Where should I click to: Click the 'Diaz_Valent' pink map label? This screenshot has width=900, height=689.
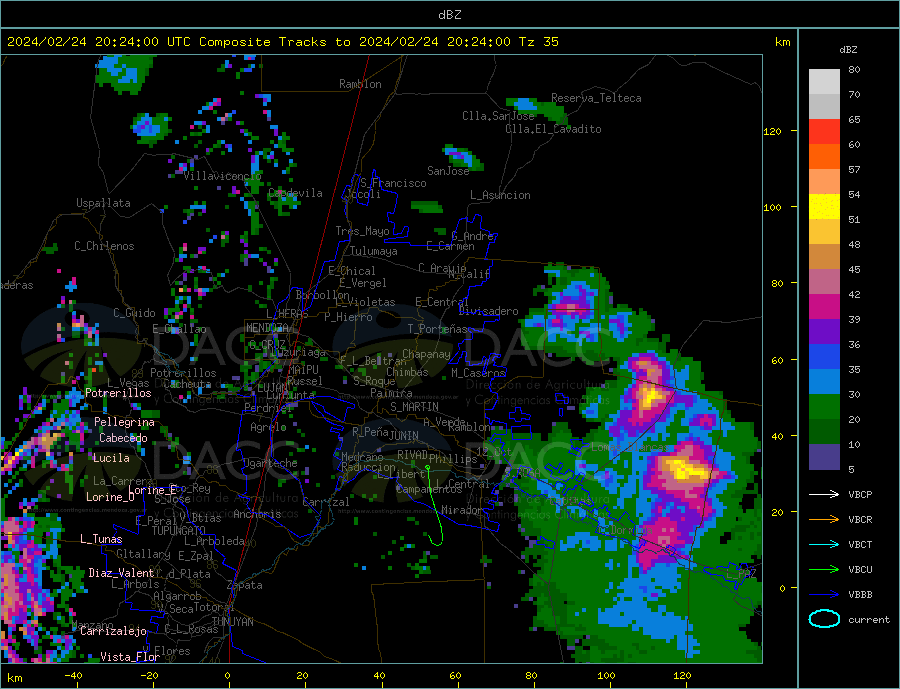pyautogui.click(x=121, y=573)
